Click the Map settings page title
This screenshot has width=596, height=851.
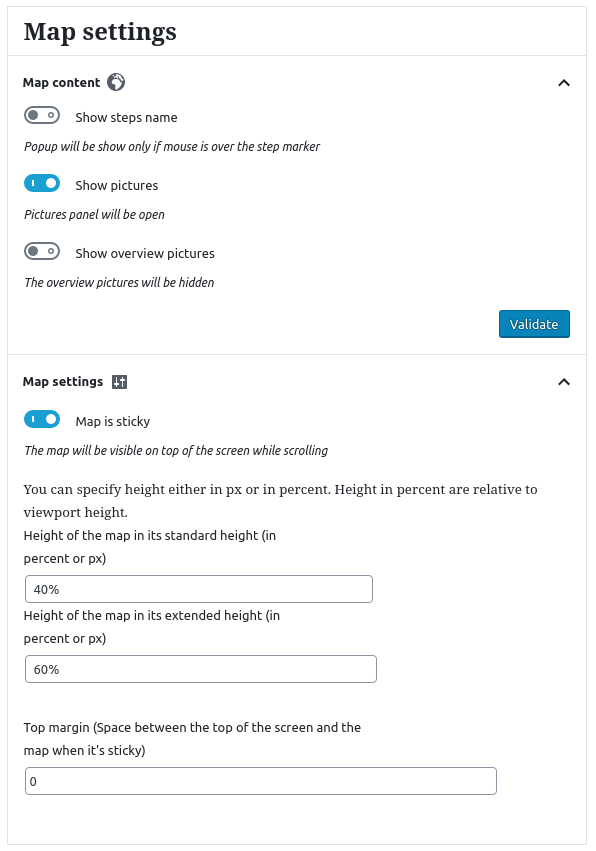click(x=98, y=31)
